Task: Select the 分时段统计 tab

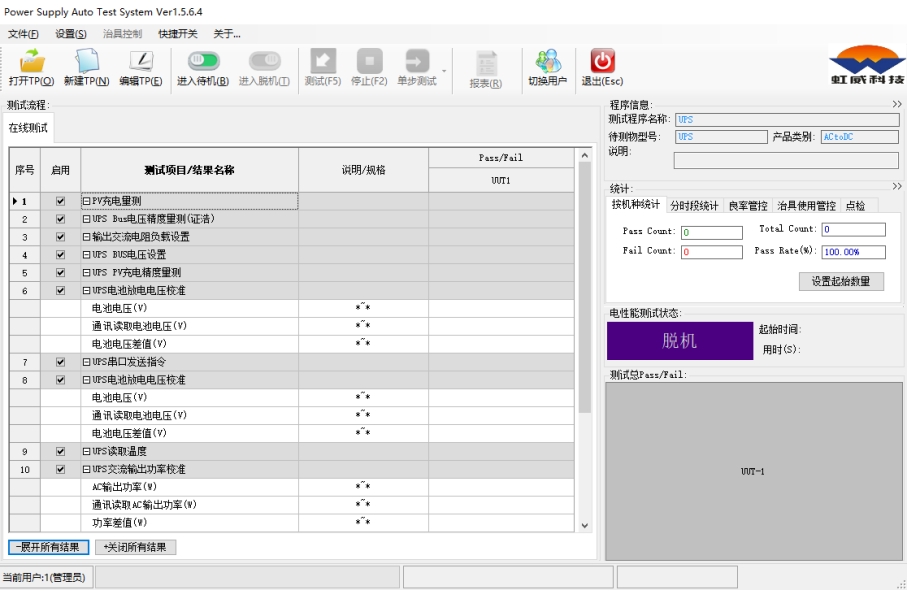Action: point(694,205)
